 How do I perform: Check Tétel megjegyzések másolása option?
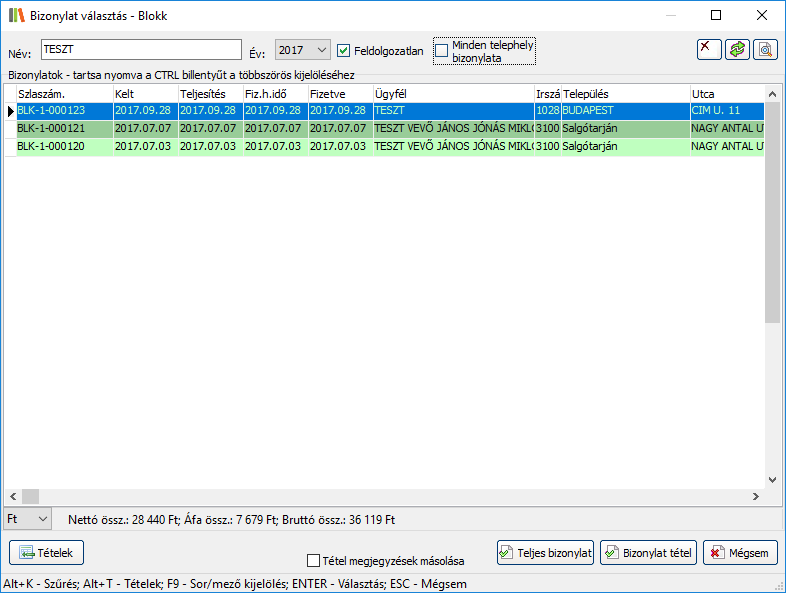[314, 561]
